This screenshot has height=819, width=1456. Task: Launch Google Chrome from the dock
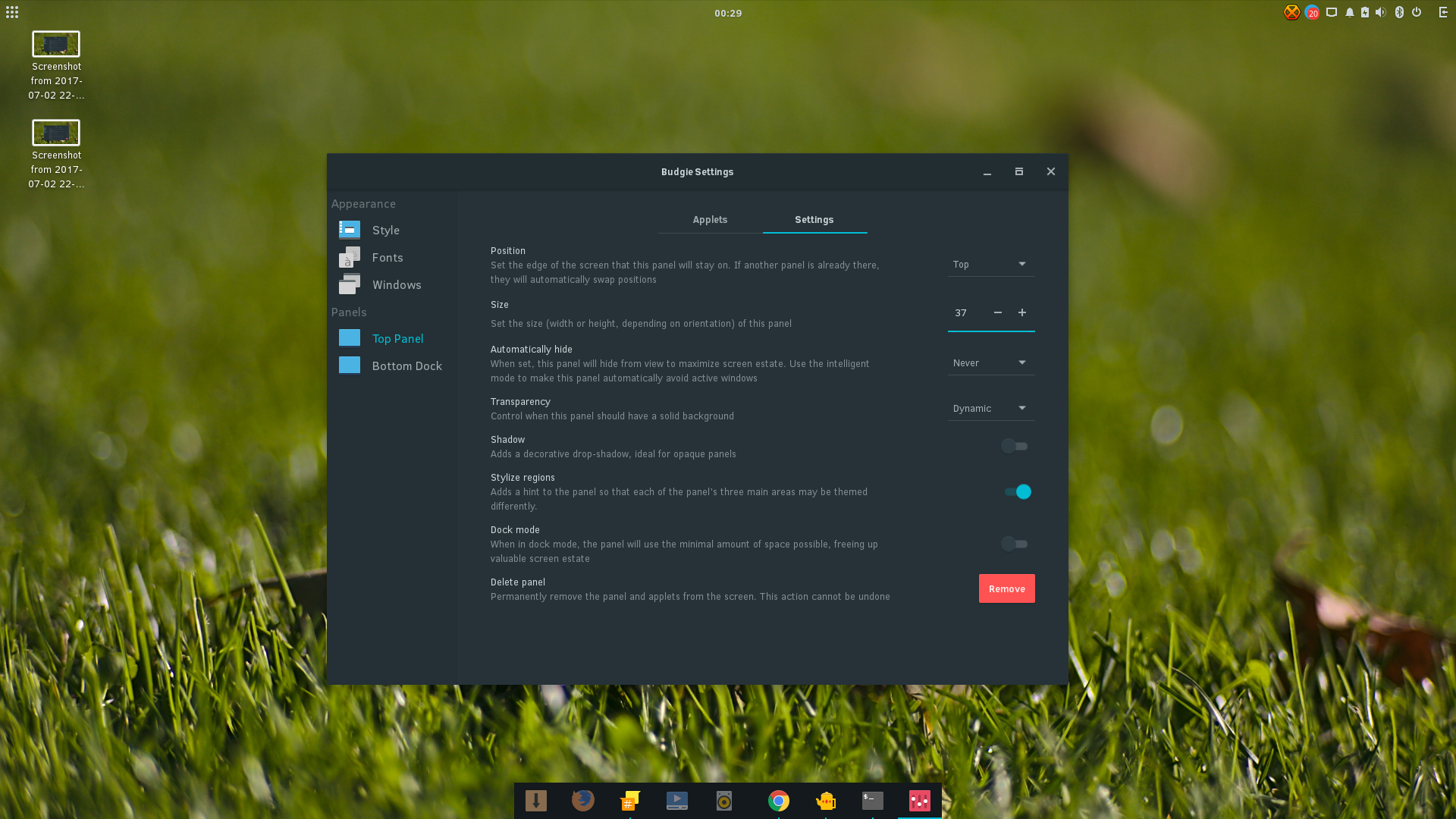[x=779, y=801]
